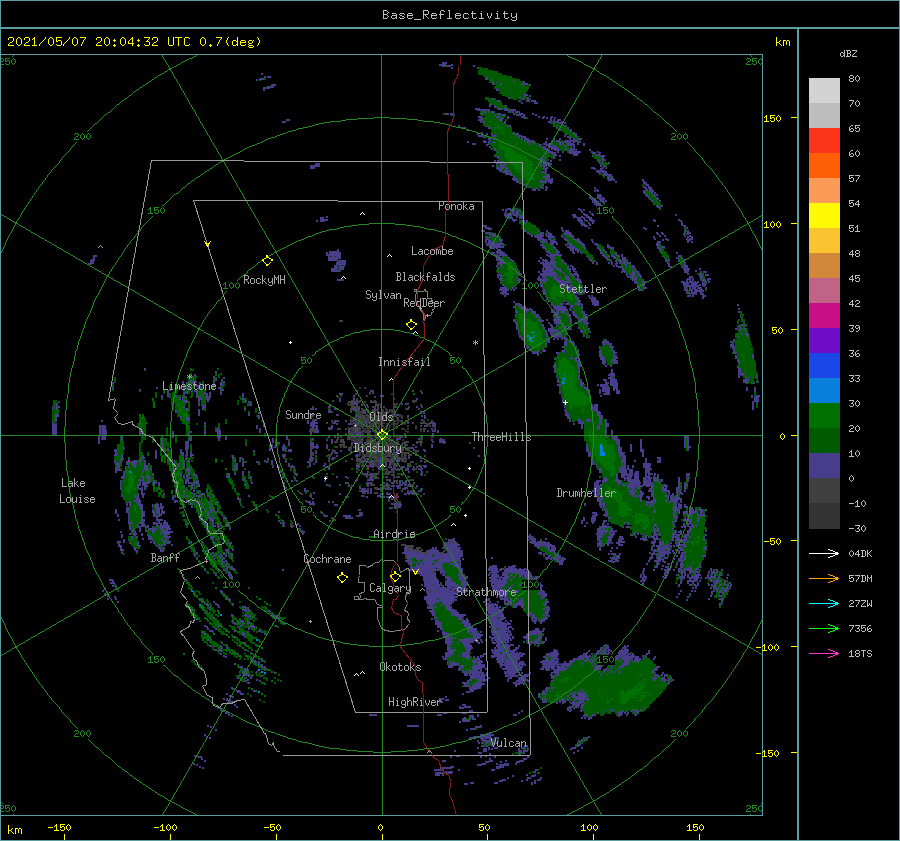The image size is (900, 841).
Task: Pick the gold swatch between 51 and 48 dBZ
Action: tap(824, 241)
